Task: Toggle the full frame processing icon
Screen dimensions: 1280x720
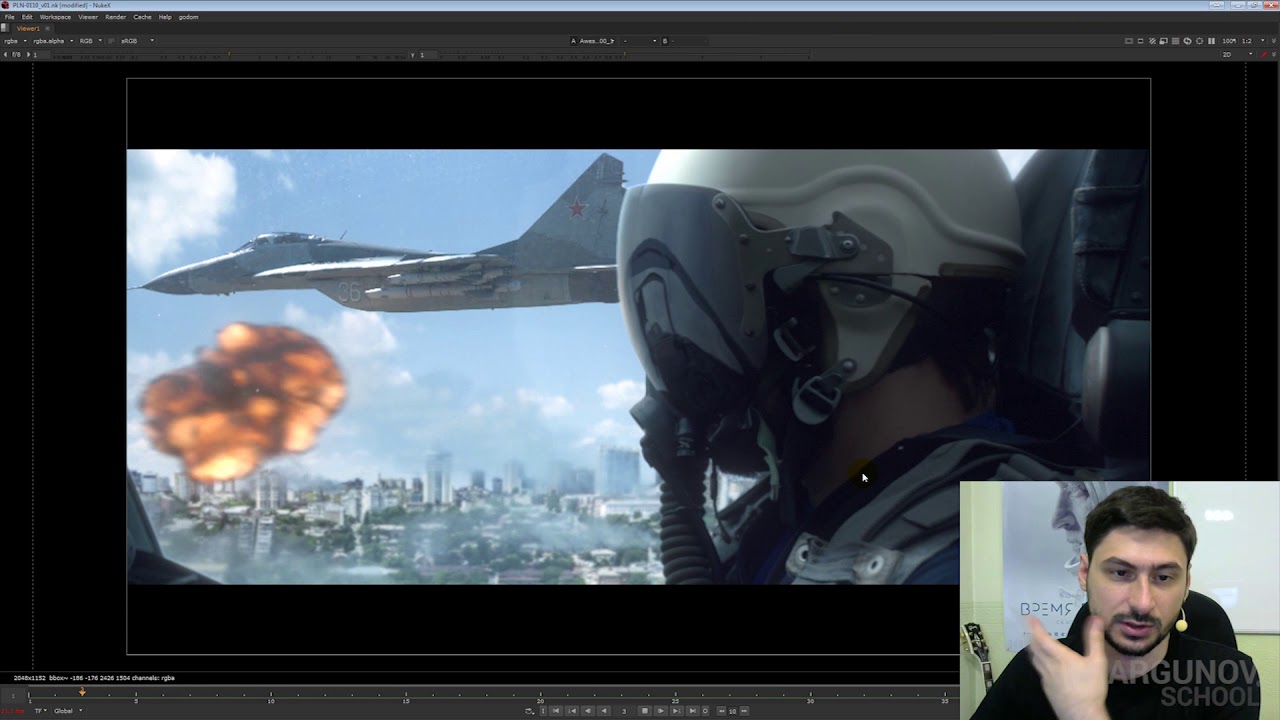Action: (1176, 41)
